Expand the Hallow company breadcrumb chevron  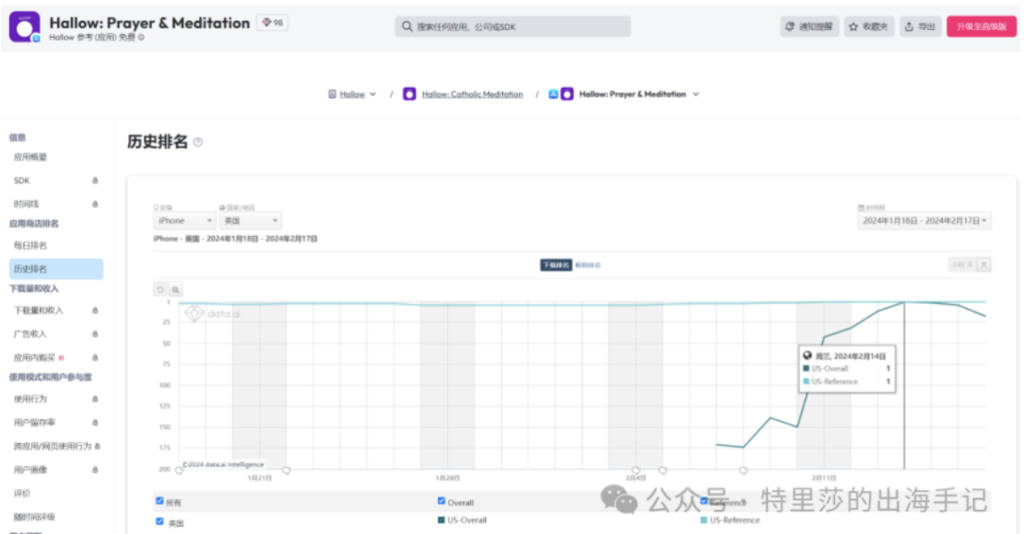pyautogui.click(x=373, y=94)
